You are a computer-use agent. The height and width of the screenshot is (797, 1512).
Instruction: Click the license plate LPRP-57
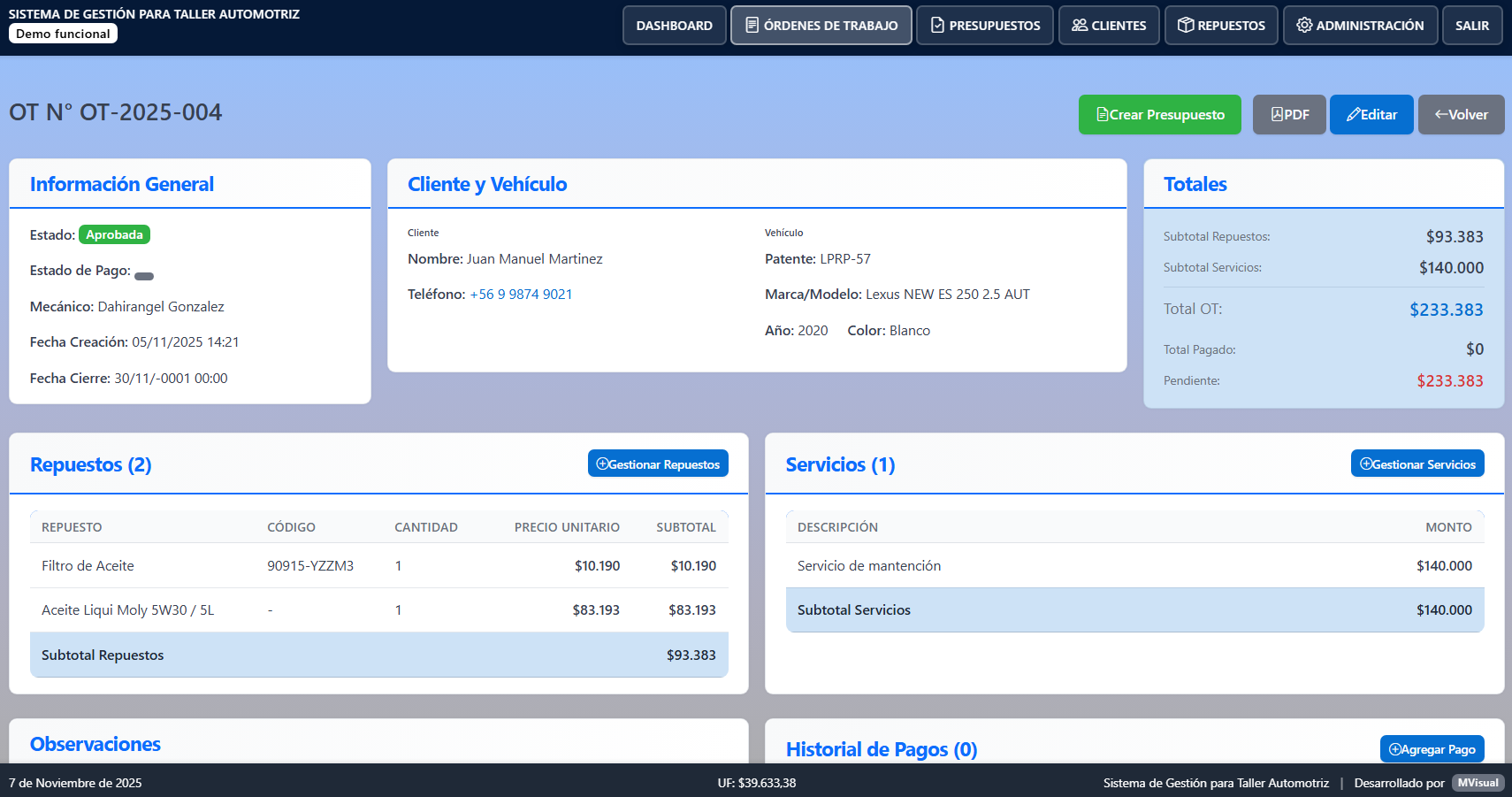(845, 259)
